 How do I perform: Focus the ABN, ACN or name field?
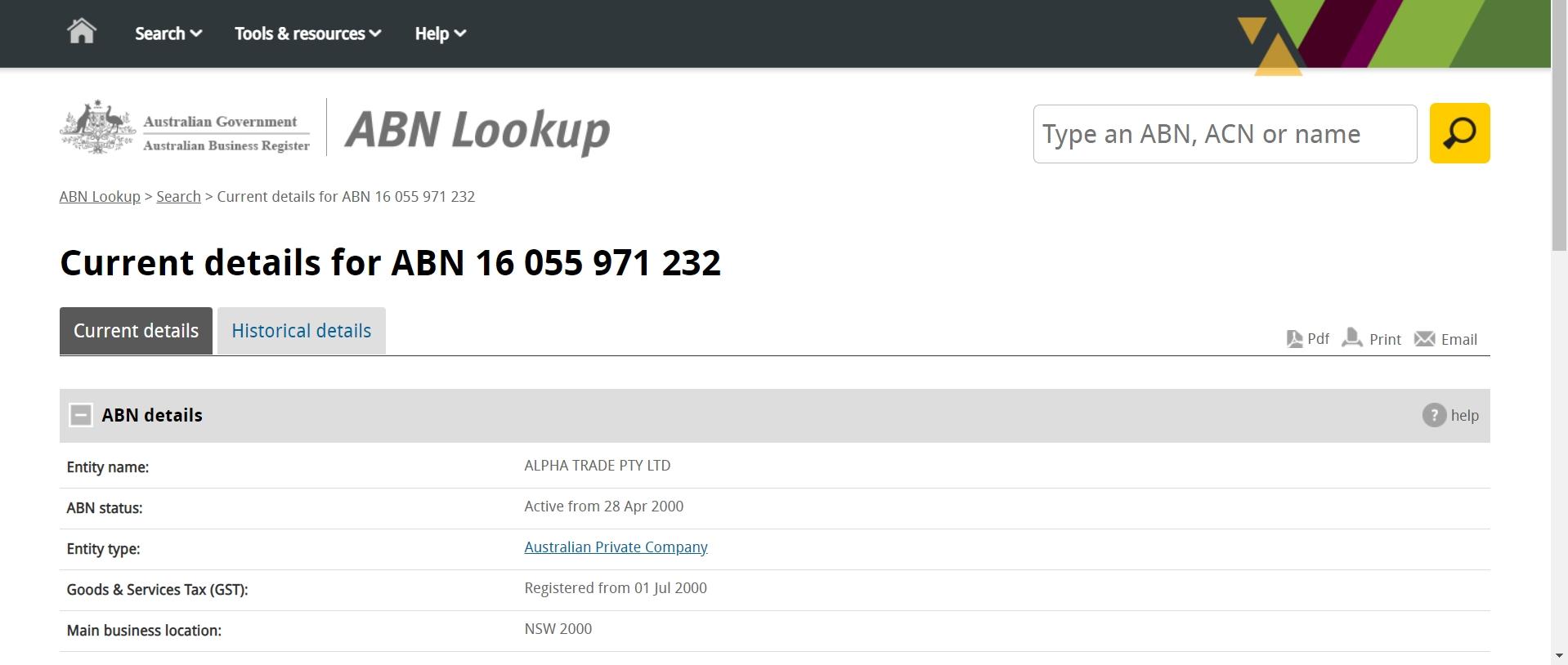(1225, 134)
